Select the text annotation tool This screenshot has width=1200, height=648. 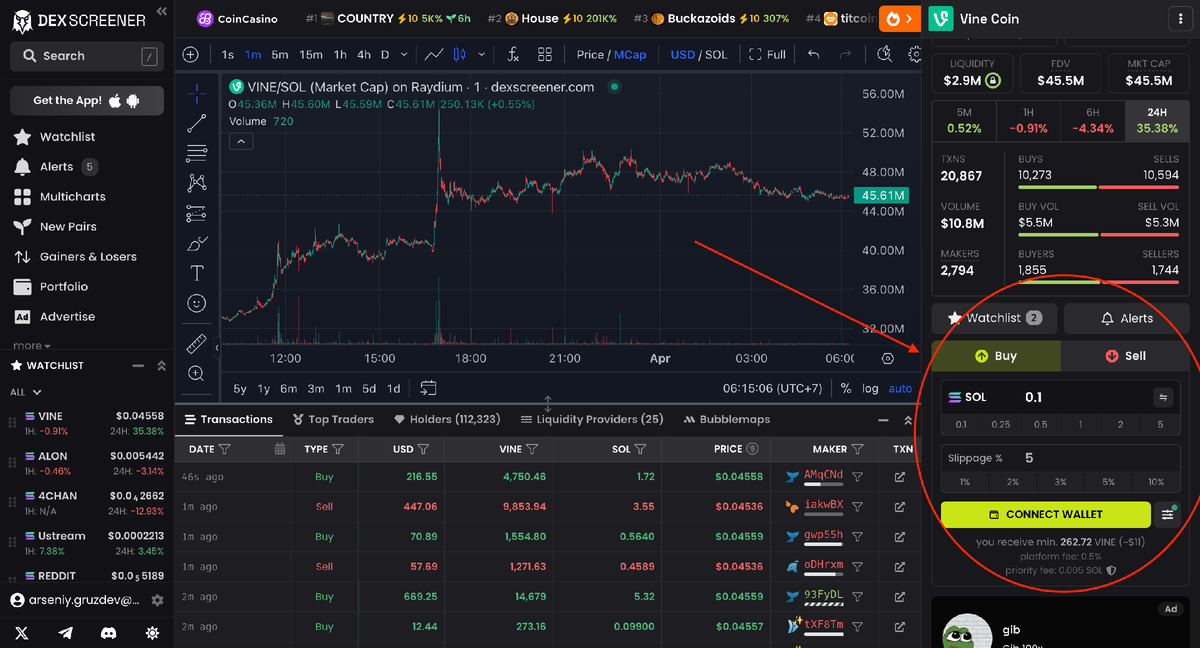coord(197,273)
